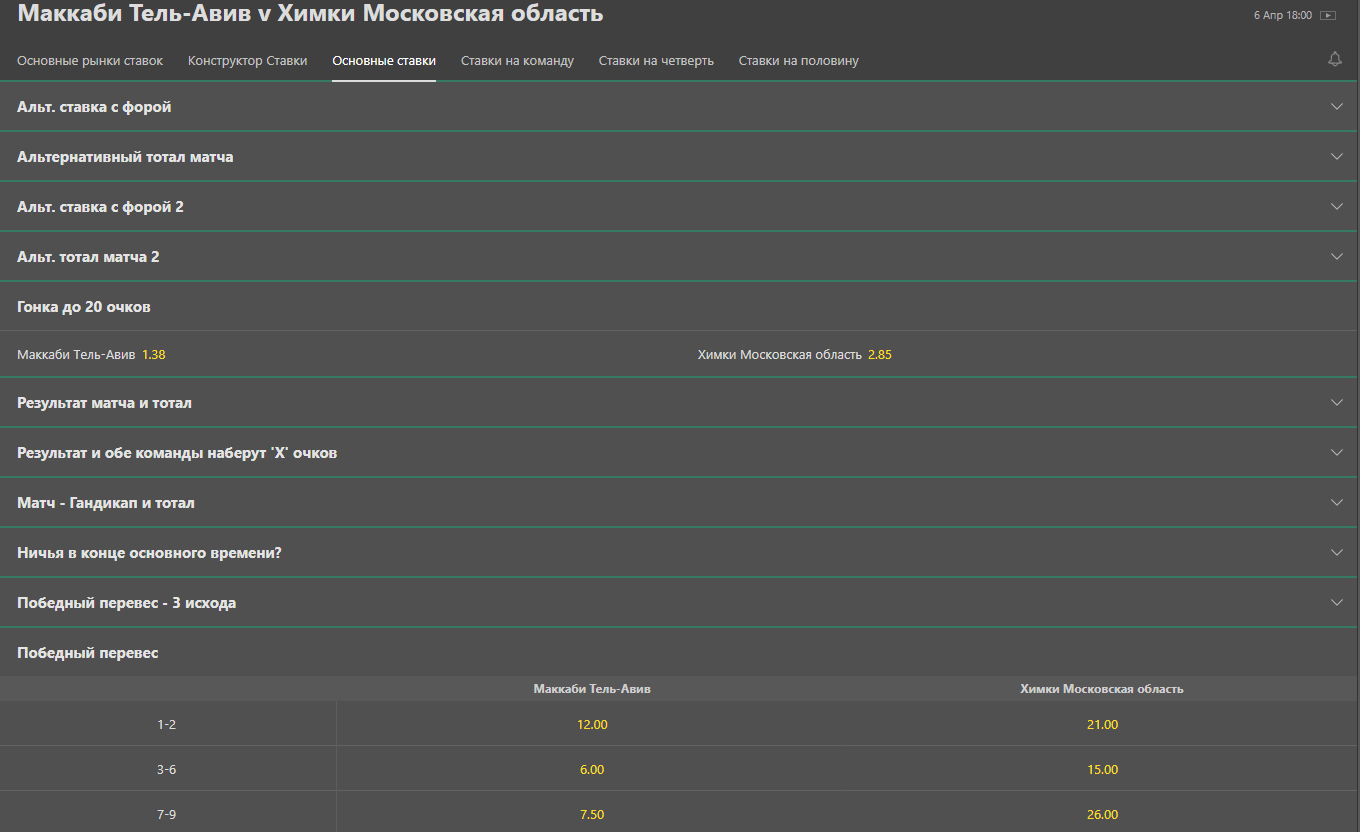Screen dimensions: 1360x832
Task: Open Конструктор Ставки tab
Action: 248,61
